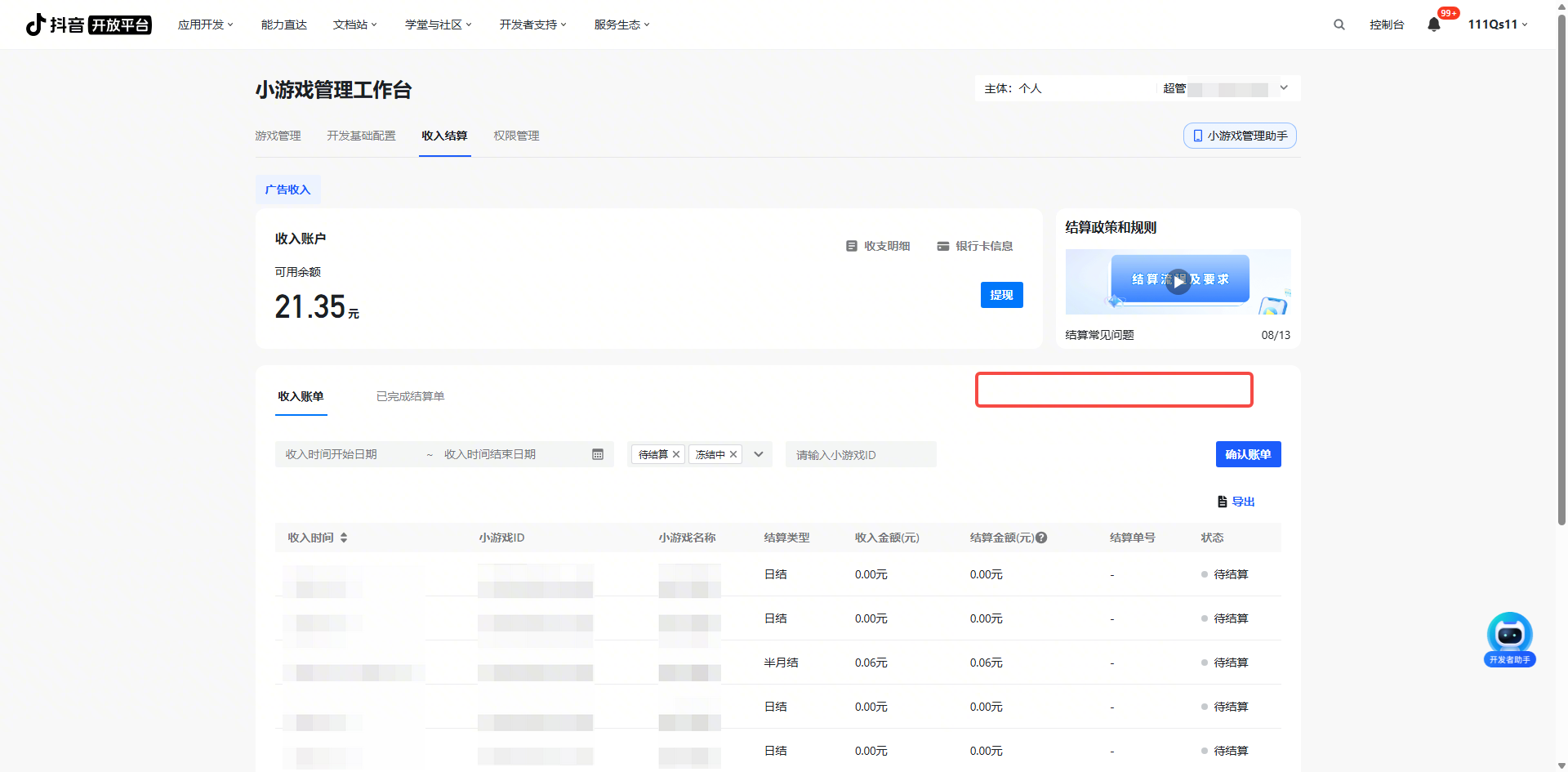Click the calendar icon in date range

tap(598, 454)
